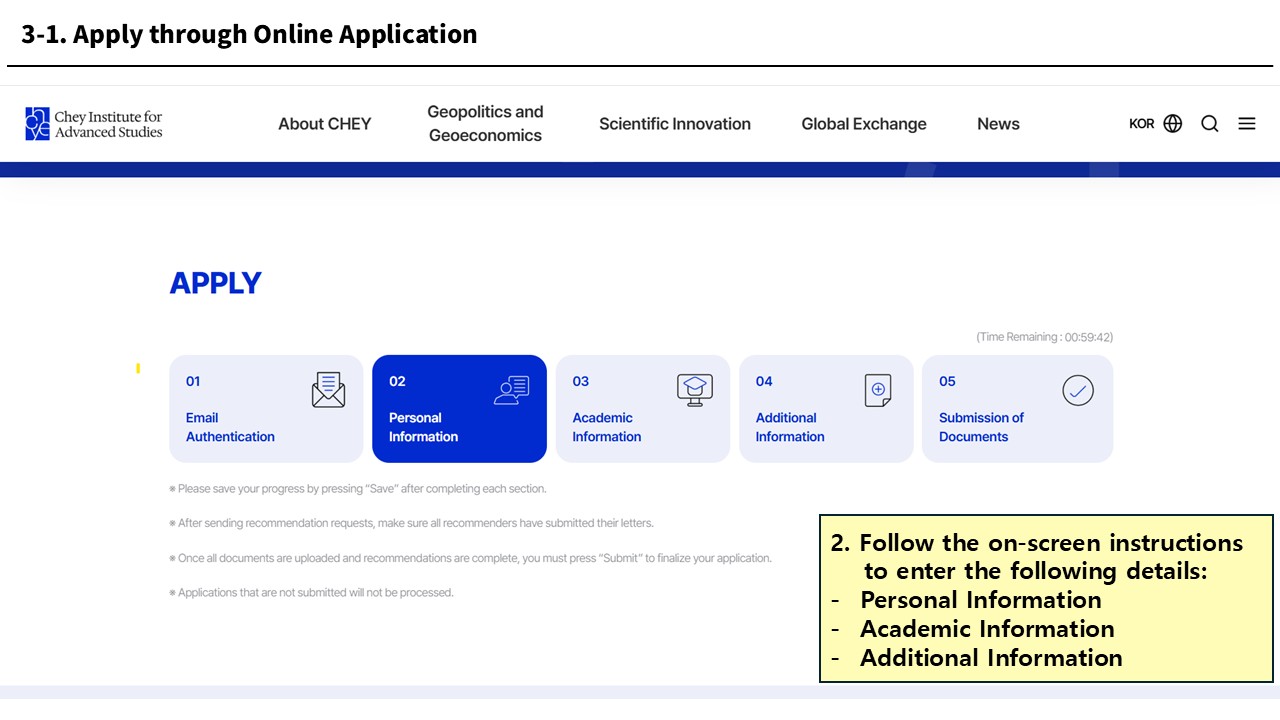
Task: Go to step 03 Academic Information label
Action: (607, 427)
